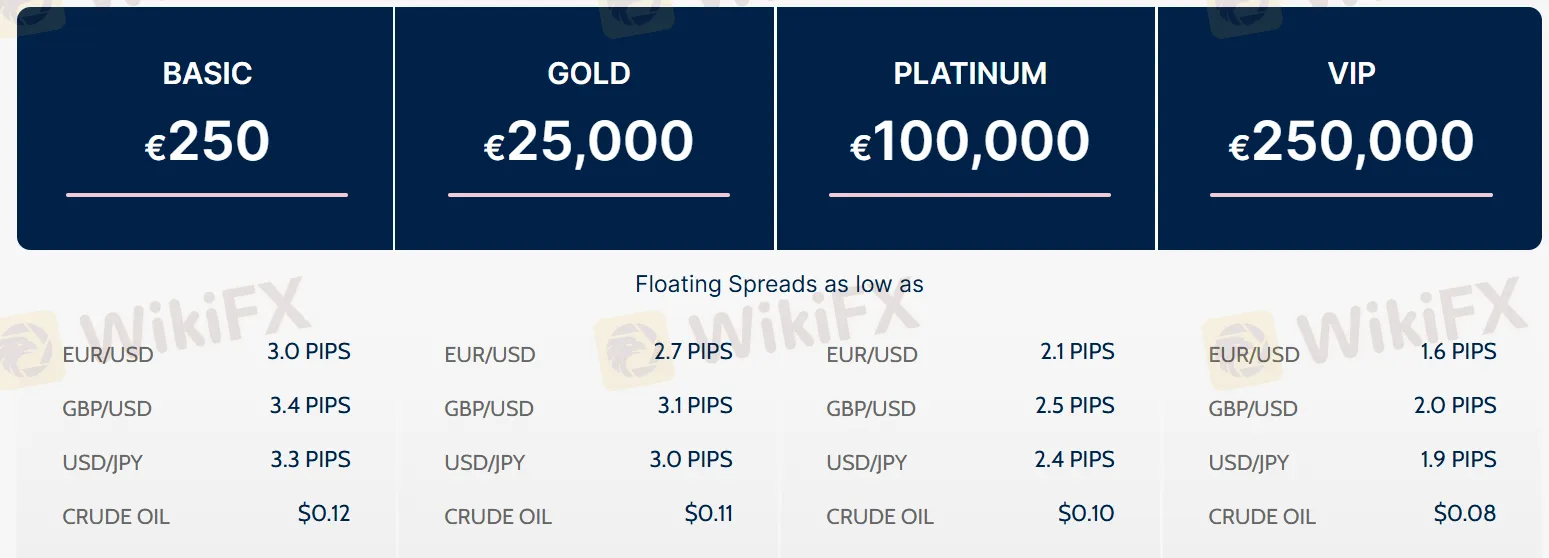Viewport: 1549px width, 558px height.
Task: Click the Basic USD/JPY label
Action: pyautogui.click(x=102, y=462)
